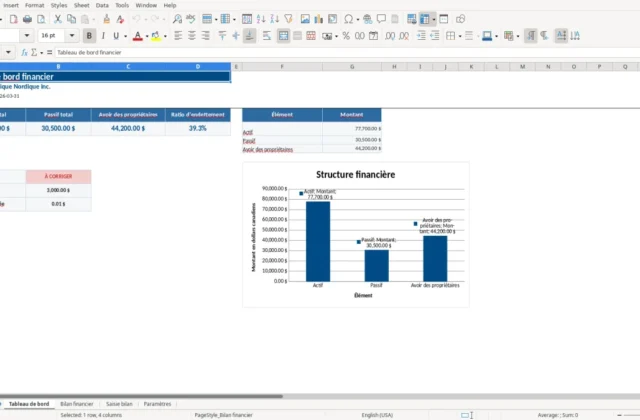This screenshot has width=640, height=420.
Task: Toggle the AutoFilter funnel
Action: pos(289,19)
